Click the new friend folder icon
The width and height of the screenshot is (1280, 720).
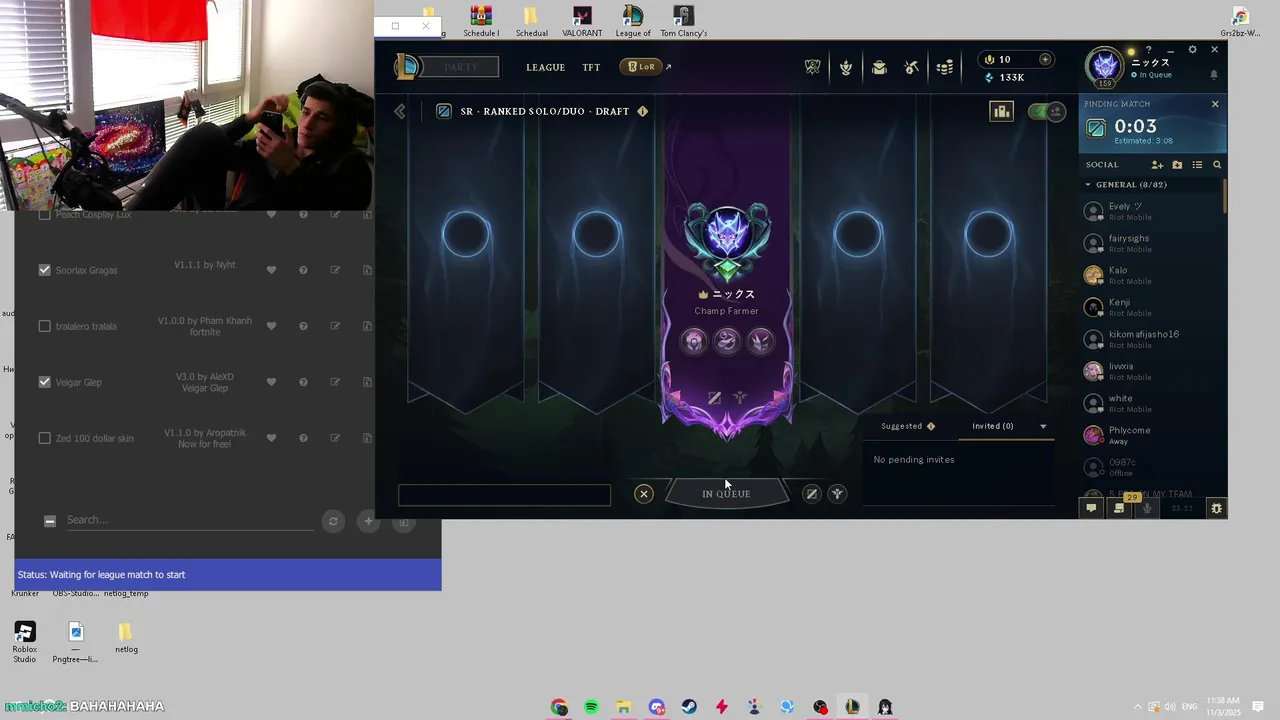[1177, 165]
